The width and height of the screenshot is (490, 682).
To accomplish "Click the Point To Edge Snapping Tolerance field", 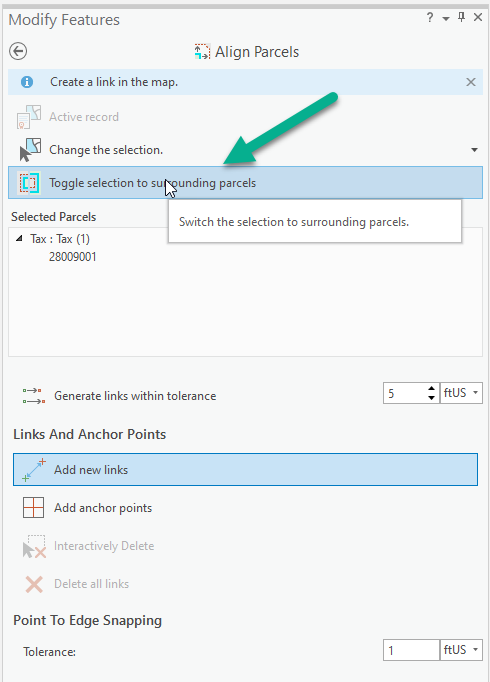I will 411,650.
